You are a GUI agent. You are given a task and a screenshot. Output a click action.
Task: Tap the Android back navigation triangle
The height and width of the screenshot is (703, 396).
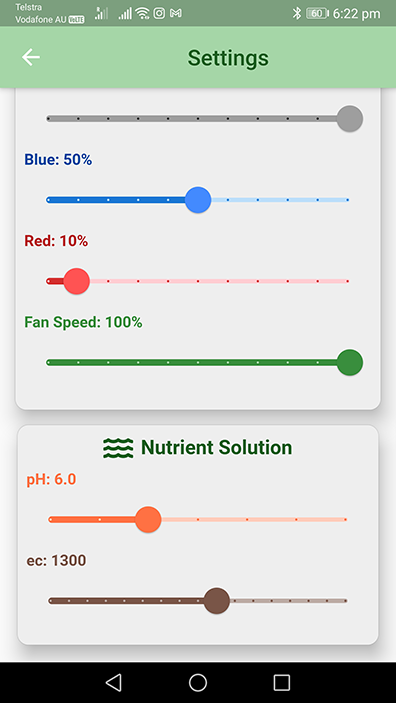click(x=113, y=682)
